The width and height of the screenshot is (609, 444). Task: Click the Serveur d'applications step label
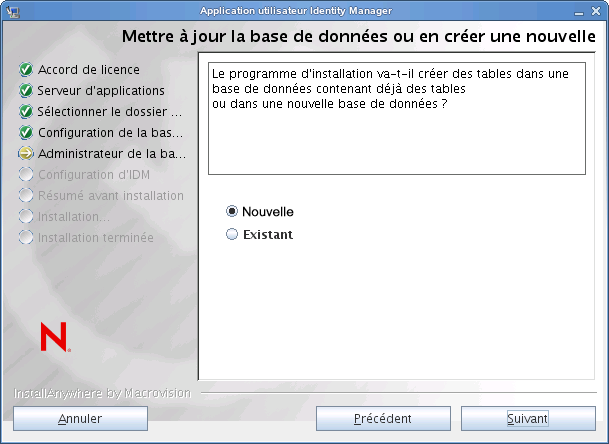point(101,91)
